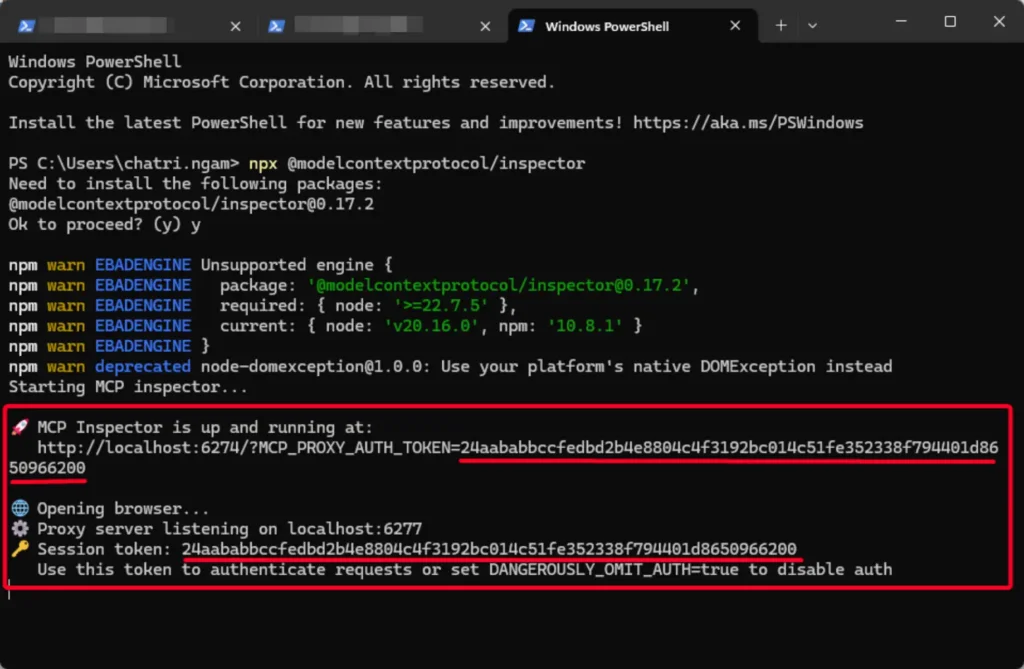Minimize the Windows Terminal window
Screen dimensions: 1024x669
tap(903, 22)
